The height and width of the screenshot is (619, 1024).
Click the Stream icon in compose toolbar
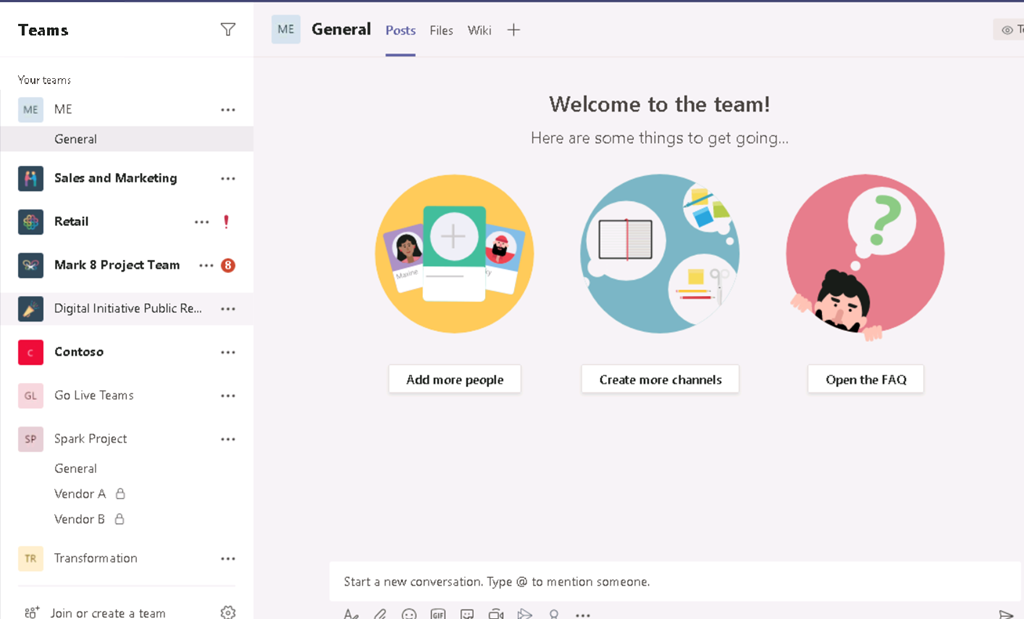click(x=524, y=614)
